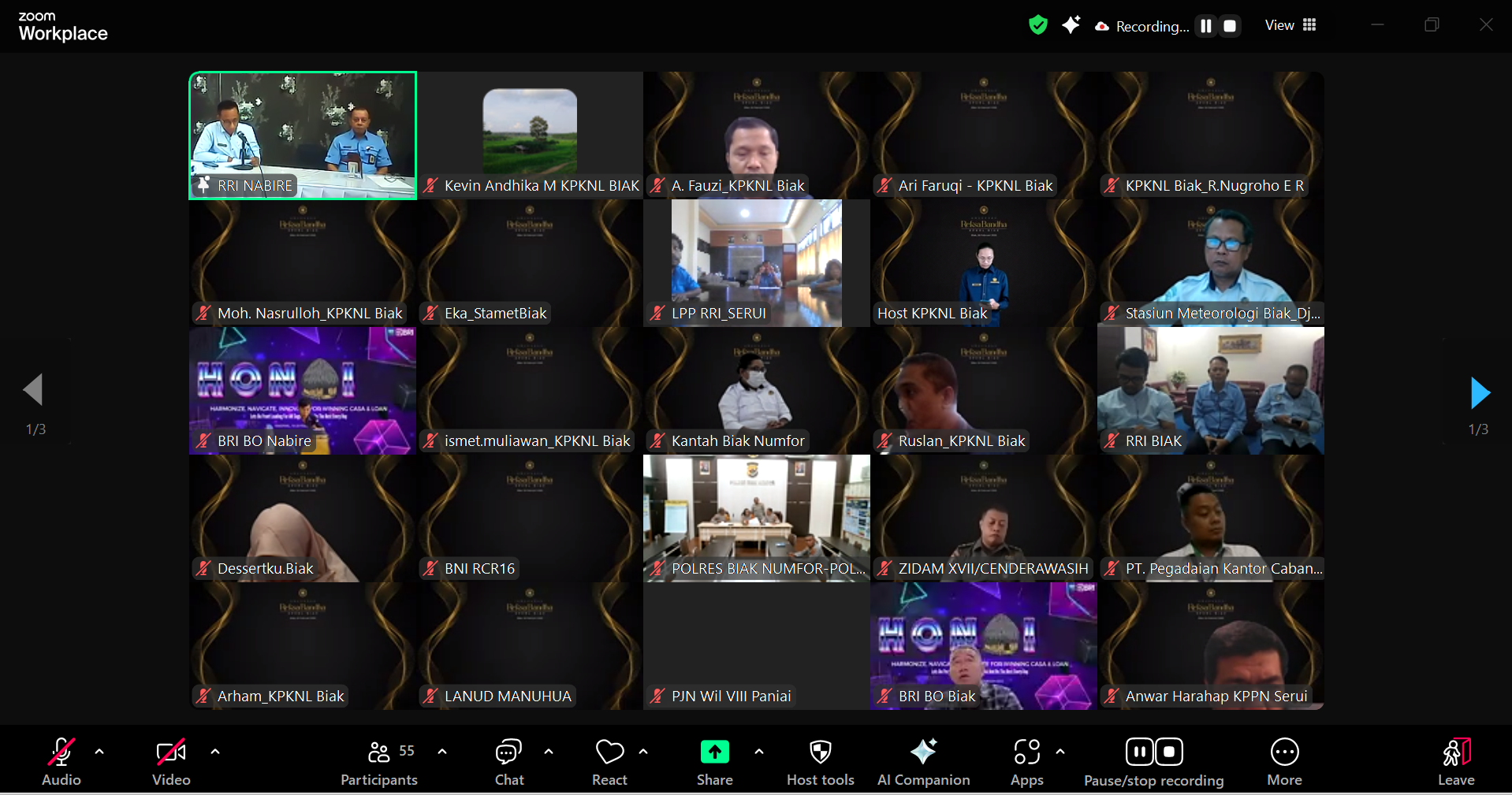This screenshot has width=1512, height=795.
Task: Launch AI Companion from bottom toolbar
Action: pyautogui.click(x=923, y=762)
